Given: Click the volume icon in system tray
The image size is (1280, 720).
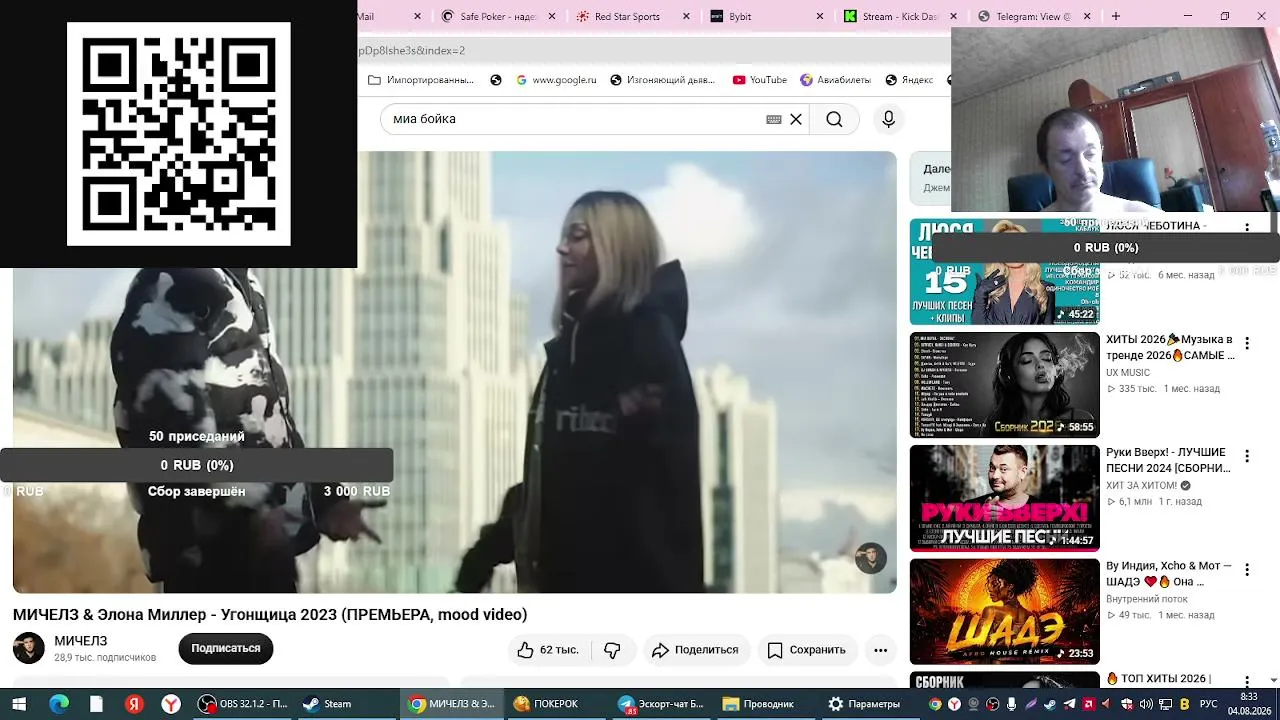Looking at the screenshot, I should [1146, 704].
